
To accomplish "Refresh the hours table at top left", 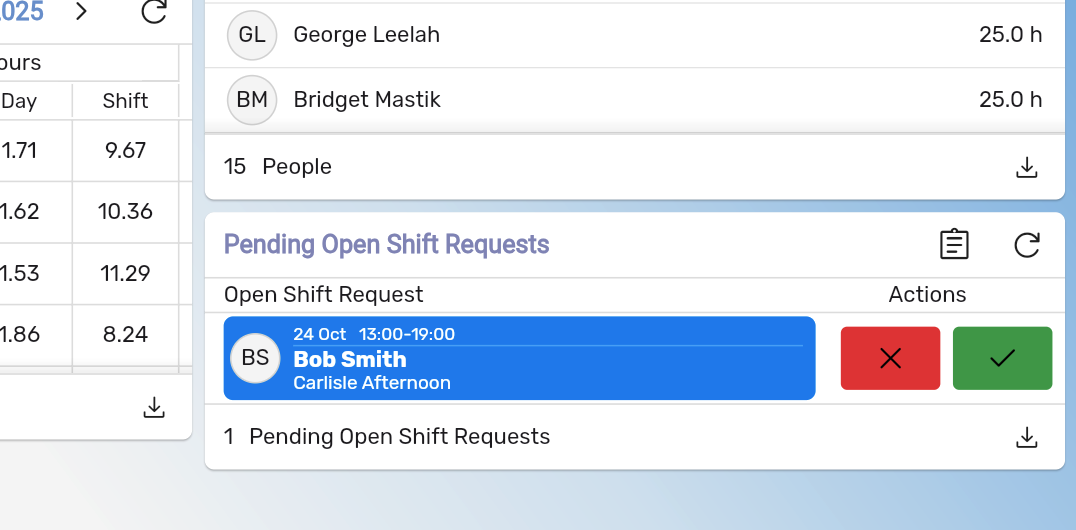I will point(154,12).
